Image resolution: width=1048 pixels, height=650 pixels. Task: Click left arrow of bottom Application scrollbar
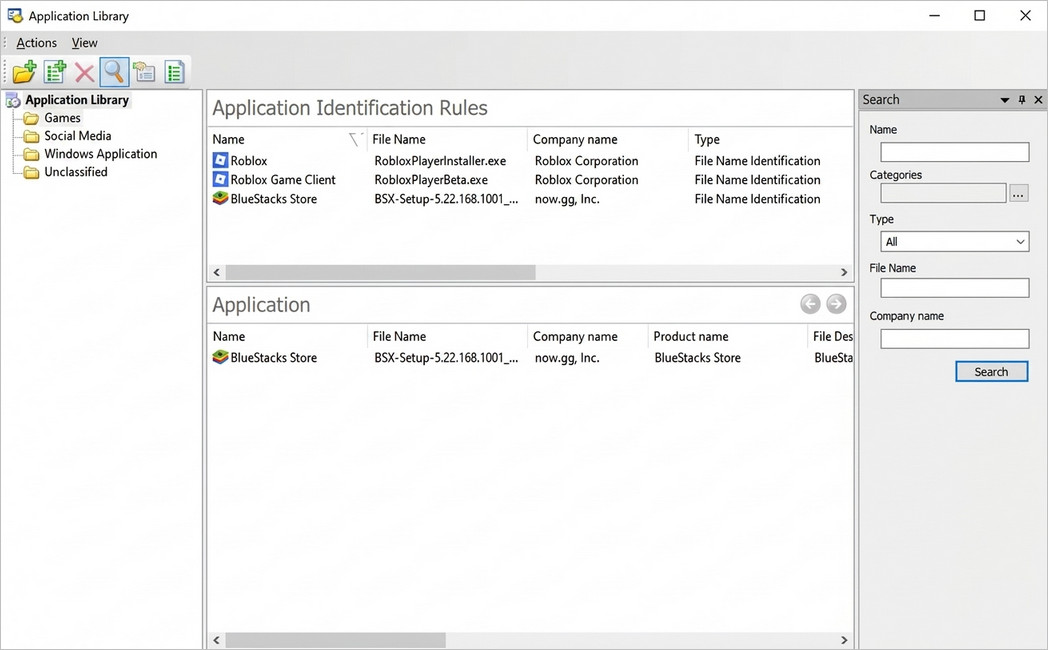click(217, 640)
